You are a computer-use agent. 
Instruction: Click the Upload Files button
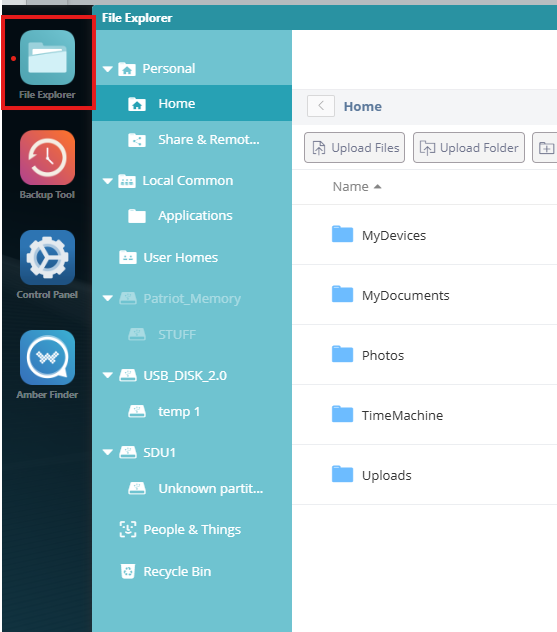(354, 148)
